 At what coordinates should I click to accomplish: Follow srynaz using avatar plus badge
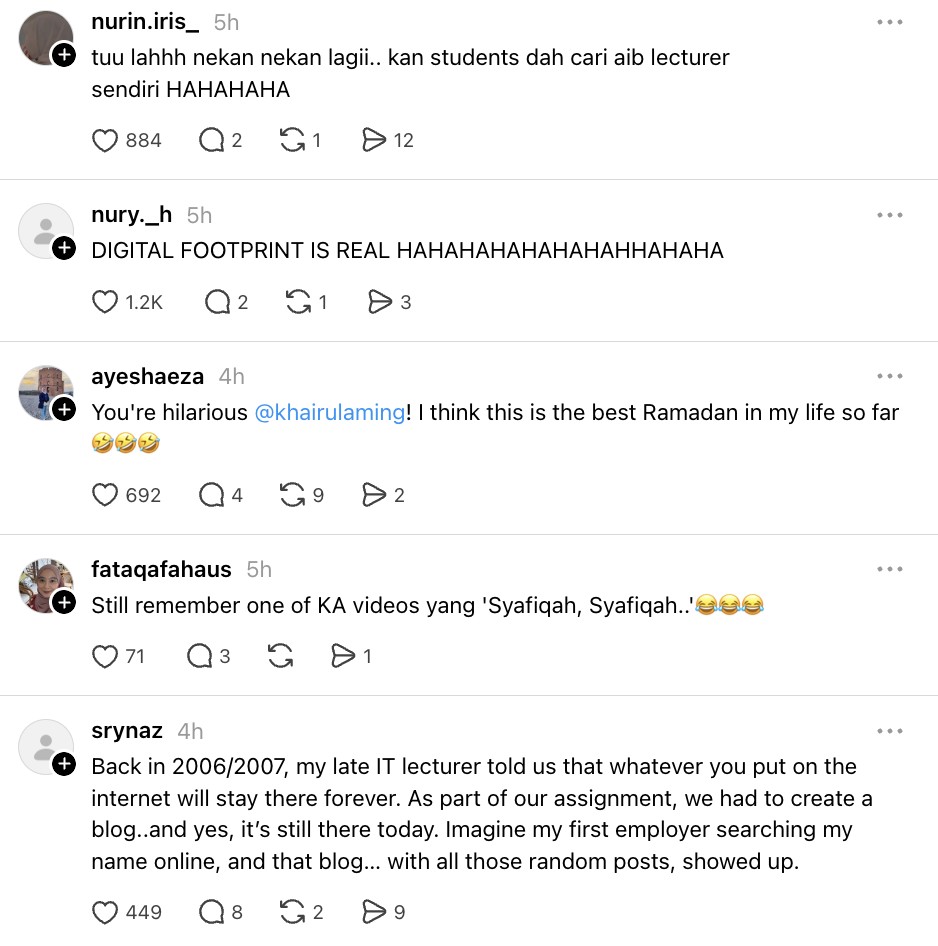coord(64,764)
